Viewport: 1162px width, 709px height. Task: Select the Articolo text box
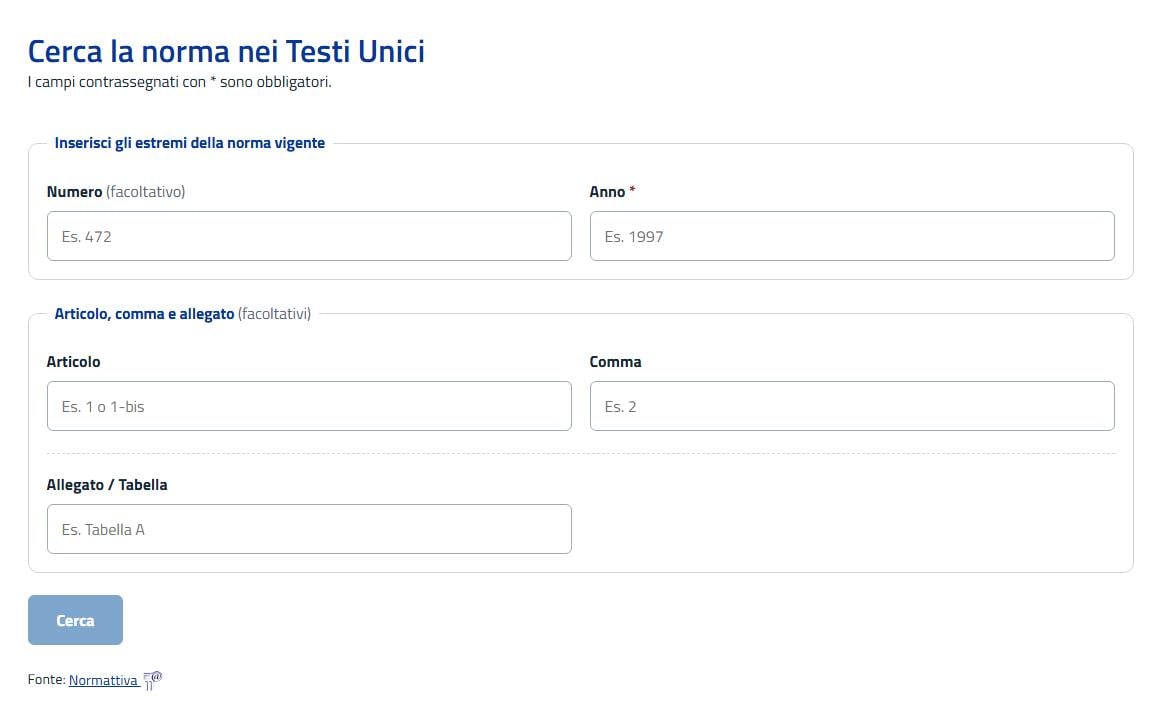pyautogui.click(x=309, y=406)
